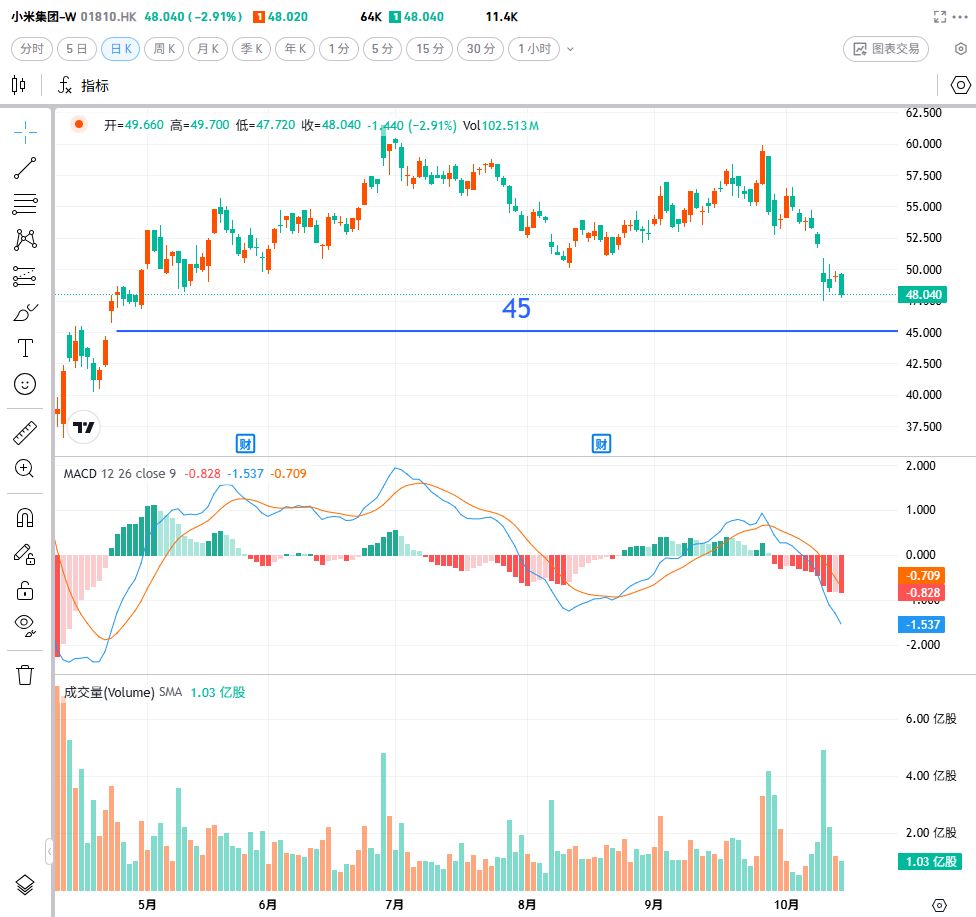Viewport: 976px width, 917px height.
Task: Select the trend line drawing tool
Action: coord(25,168)
